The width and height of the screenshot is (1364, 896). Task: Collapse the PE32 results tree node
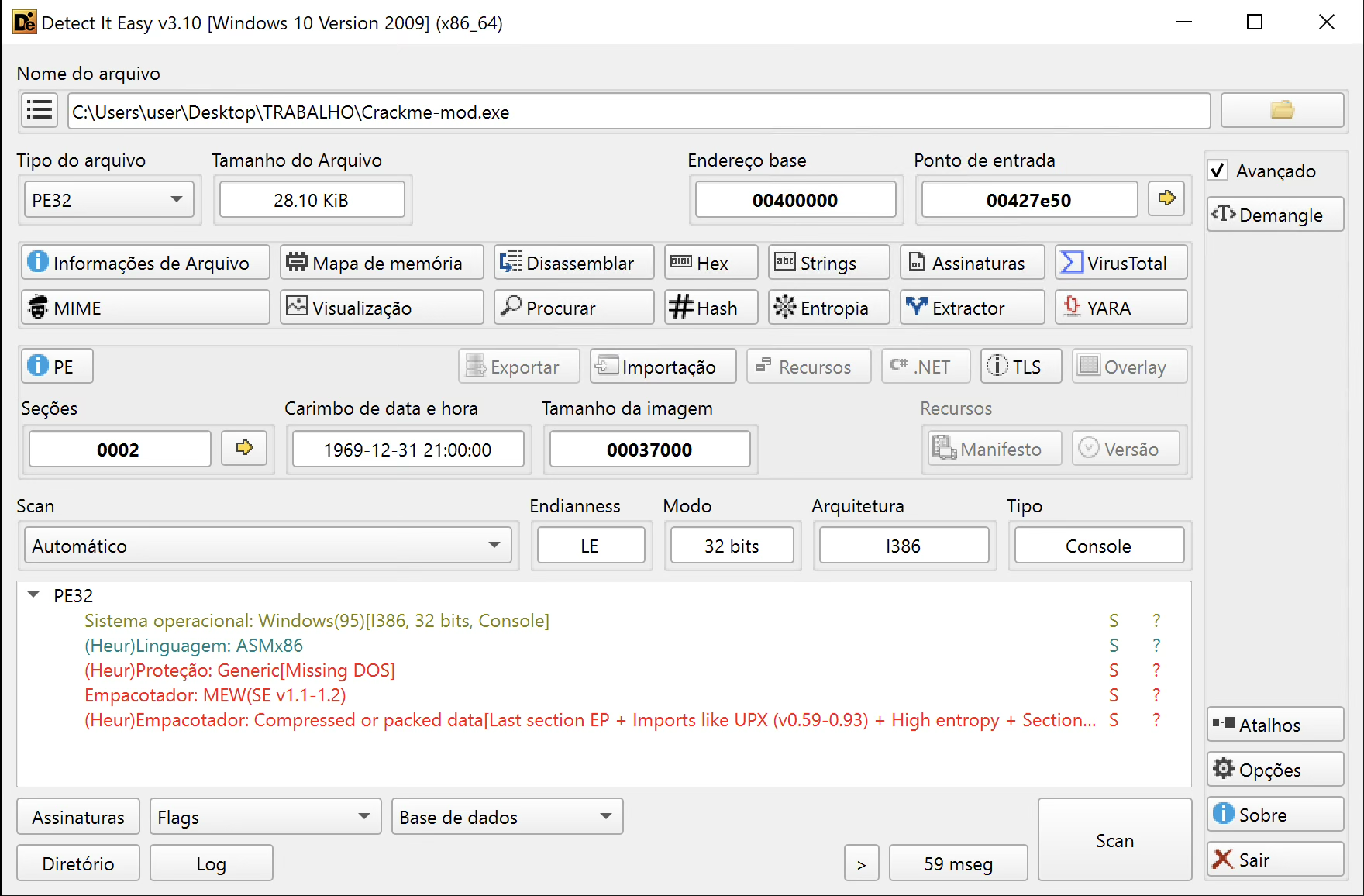click(x=33, y=595)
